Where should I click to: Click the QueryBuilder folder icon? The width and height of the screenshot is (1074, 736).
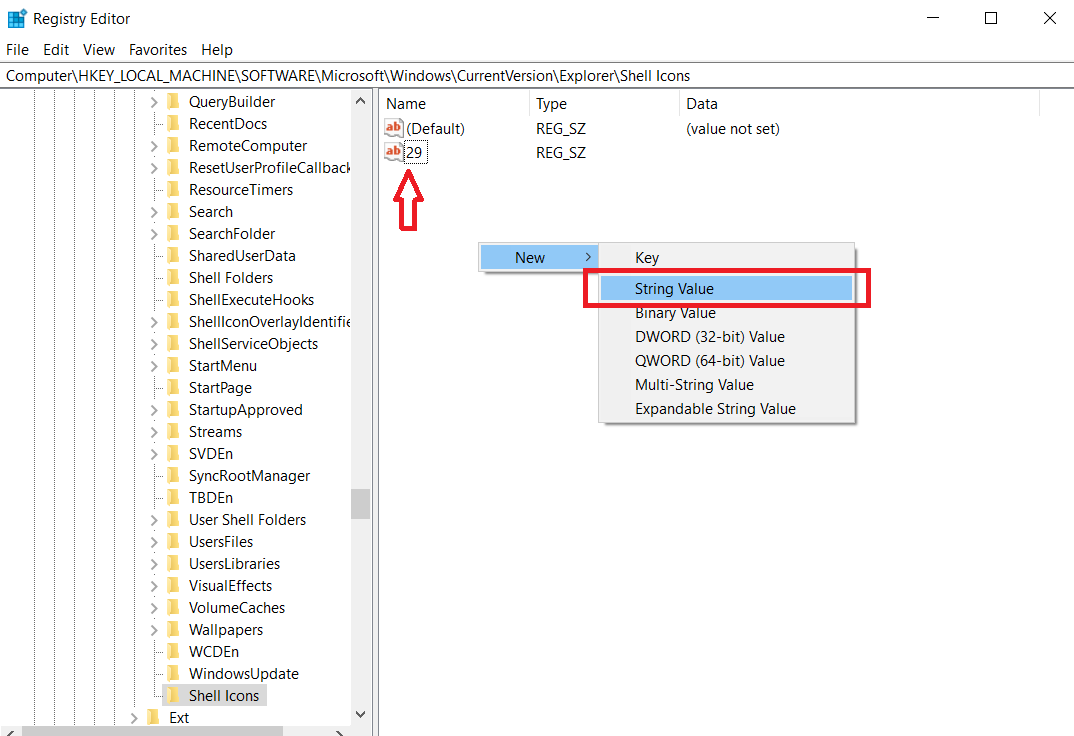click(173, 101)
